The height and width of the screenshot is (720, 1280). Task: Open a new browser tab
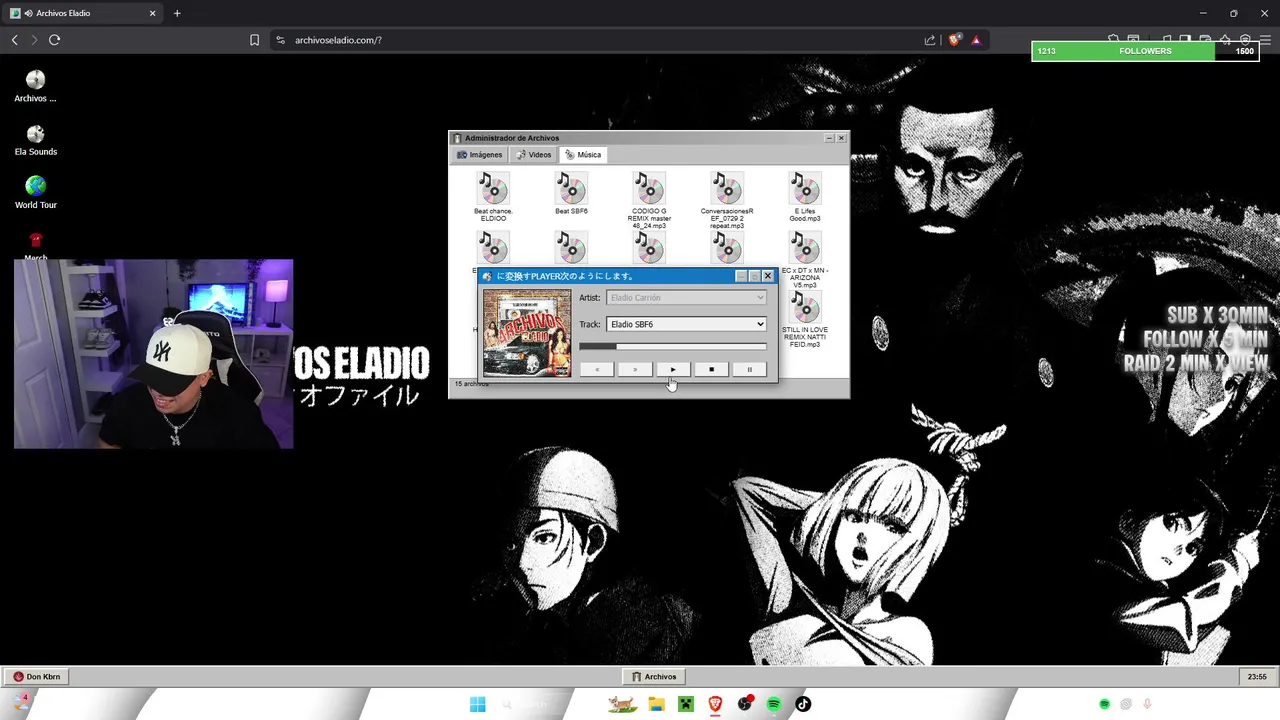coord(177,13)
